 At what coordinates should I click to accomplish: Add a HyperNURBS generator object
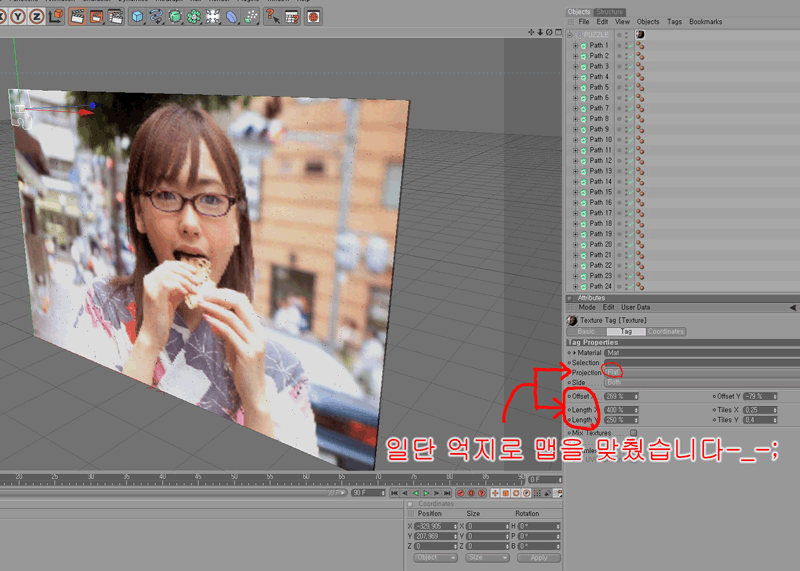tap(175, 17)
